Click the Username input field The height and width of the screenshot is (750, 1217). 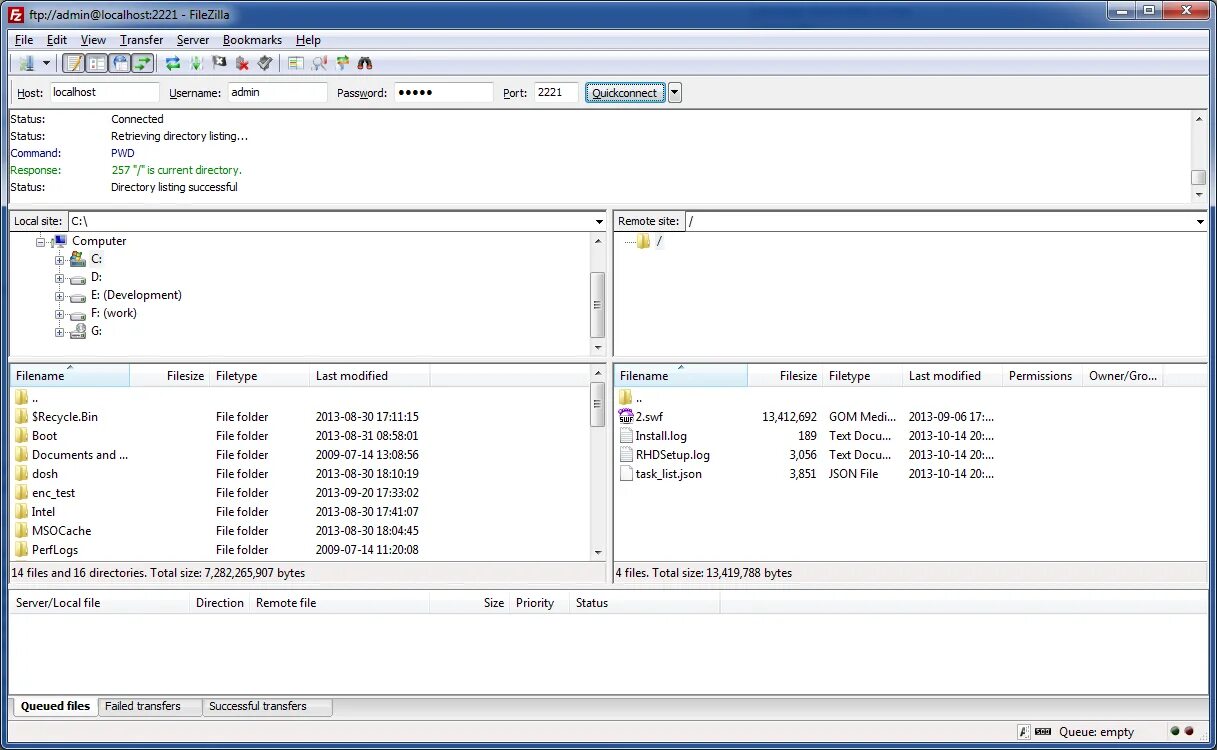click(277, 92)
